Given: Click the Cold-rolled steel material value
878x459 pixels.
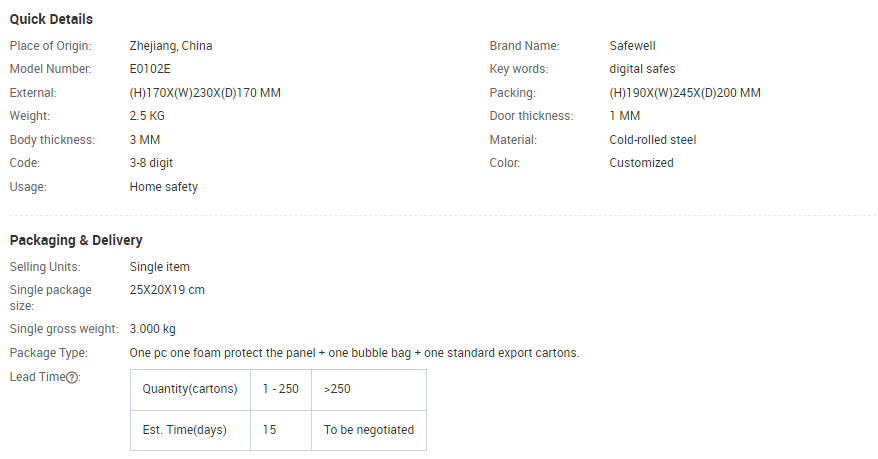Looking at the screenshot, I should point(653,140).
